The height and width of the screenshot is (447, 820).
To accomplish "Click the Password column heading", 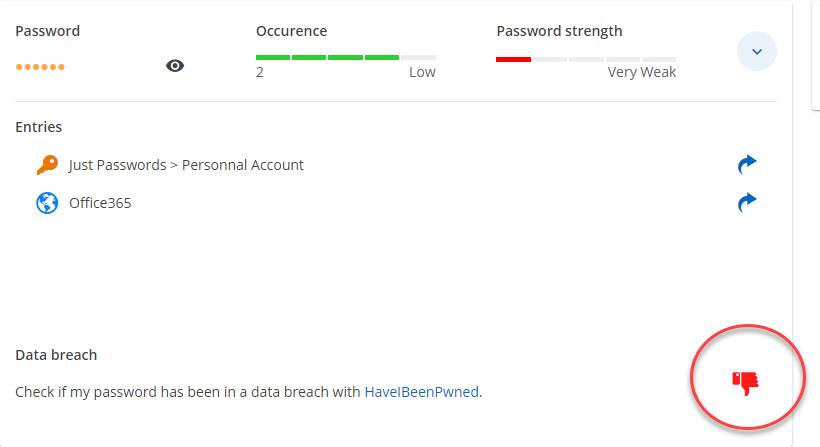I will point(48,31).
